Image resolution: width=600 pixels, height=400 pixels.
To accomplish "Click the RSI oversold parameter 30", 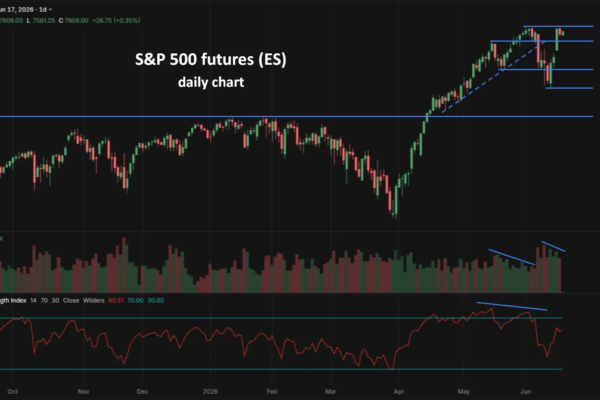I will point(55,300).
